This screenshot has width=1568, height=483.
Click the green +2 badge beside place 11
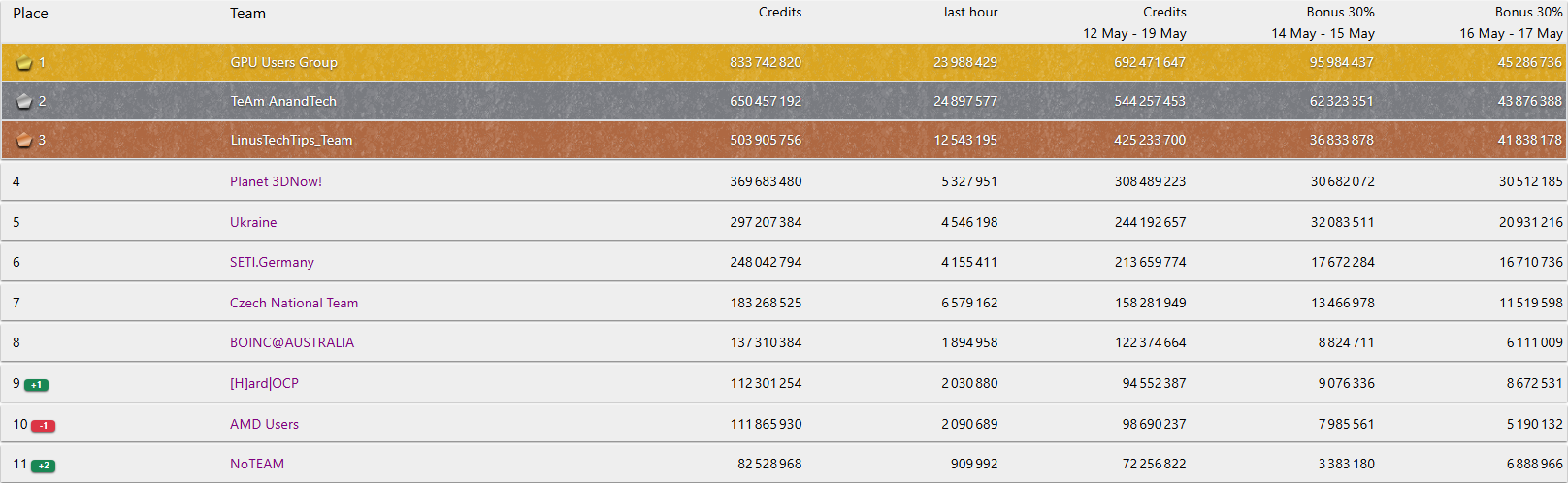click(43, 466)
